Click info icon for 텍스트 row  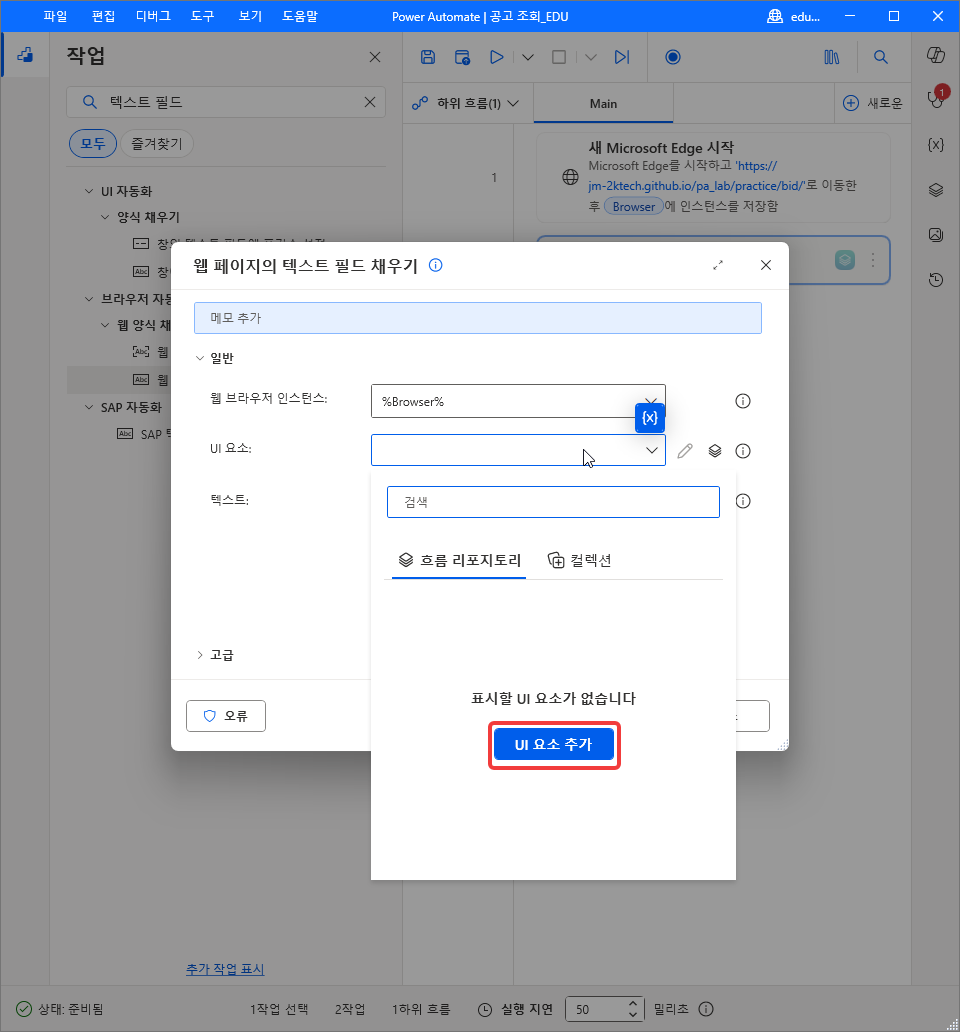(743, 502)
